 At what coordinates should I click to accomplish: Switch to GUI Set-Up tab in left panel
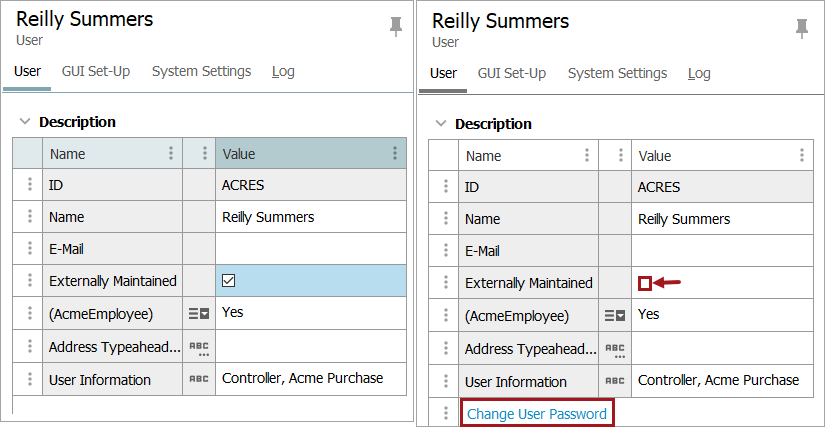pyautogui.click(x=96, y=71)
